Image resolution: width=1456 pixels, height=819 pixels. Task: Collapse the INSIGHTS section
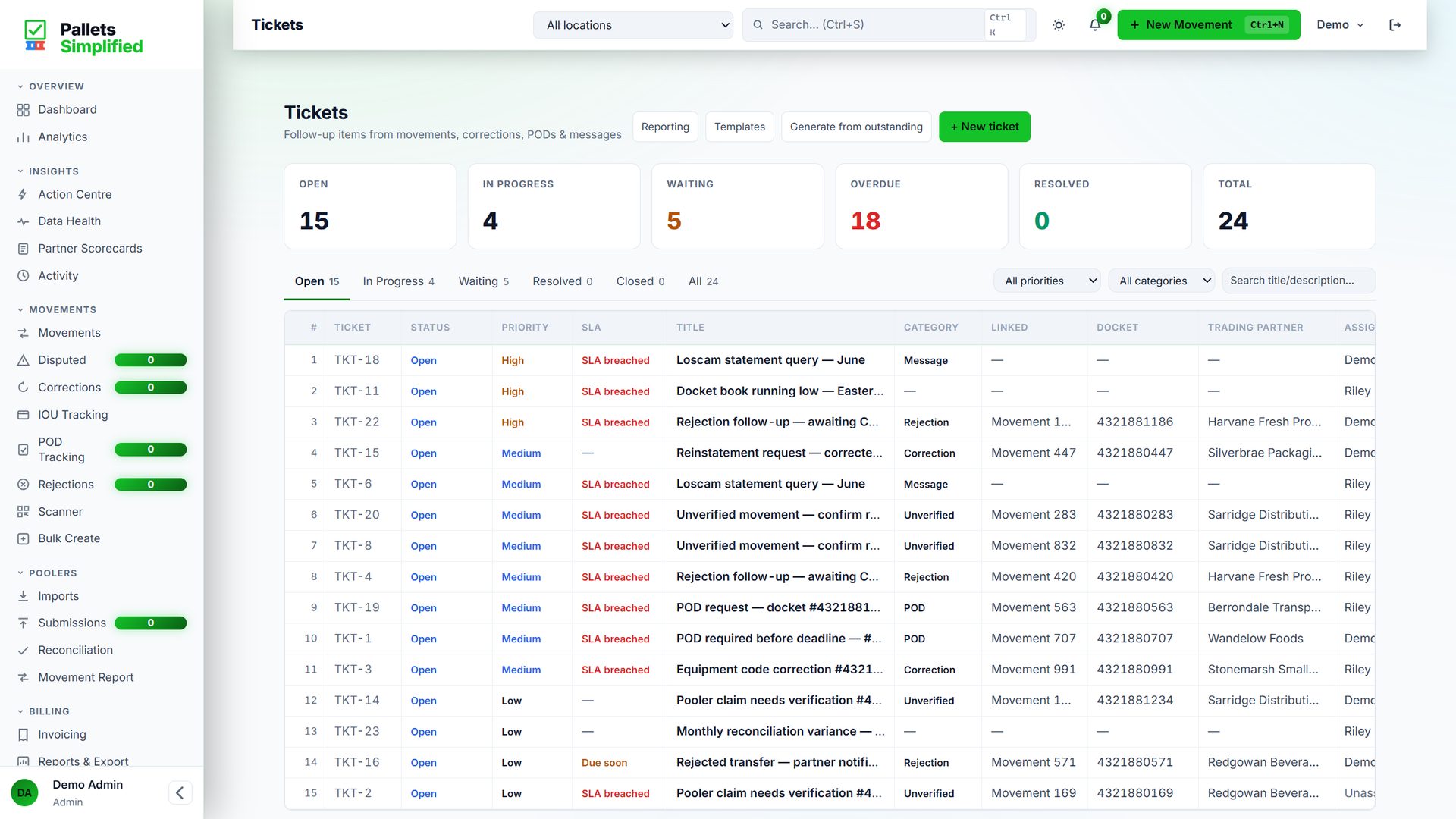[48, 171]
